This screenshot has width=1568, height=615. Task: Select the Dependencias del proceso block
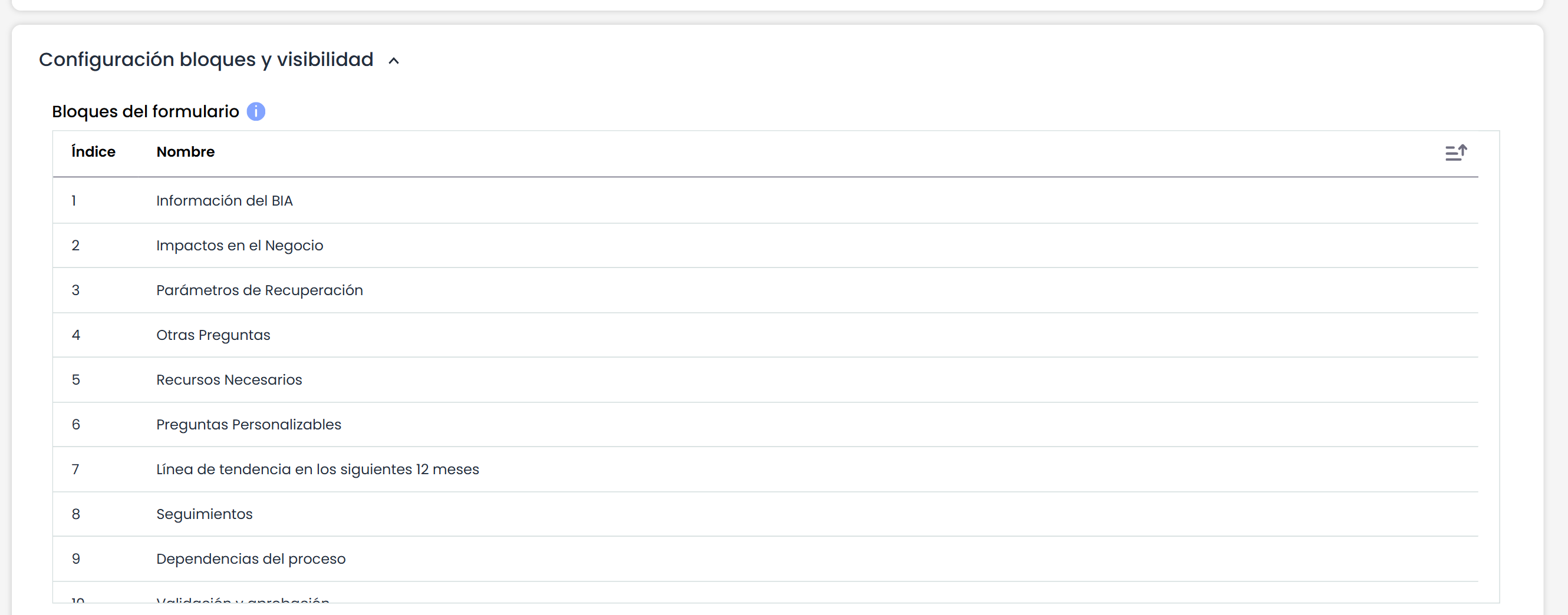(x=765, y=559)
